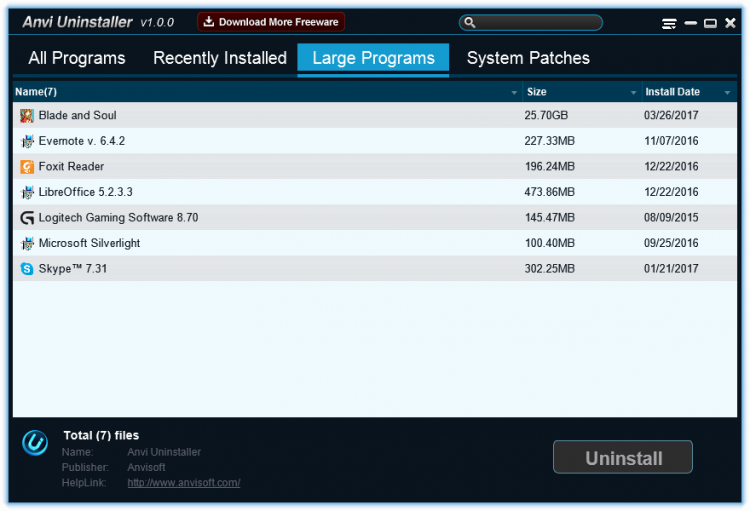The image size is (750, 511).
Task: Click the Total (7) files label
Action: tap(101, 435)
